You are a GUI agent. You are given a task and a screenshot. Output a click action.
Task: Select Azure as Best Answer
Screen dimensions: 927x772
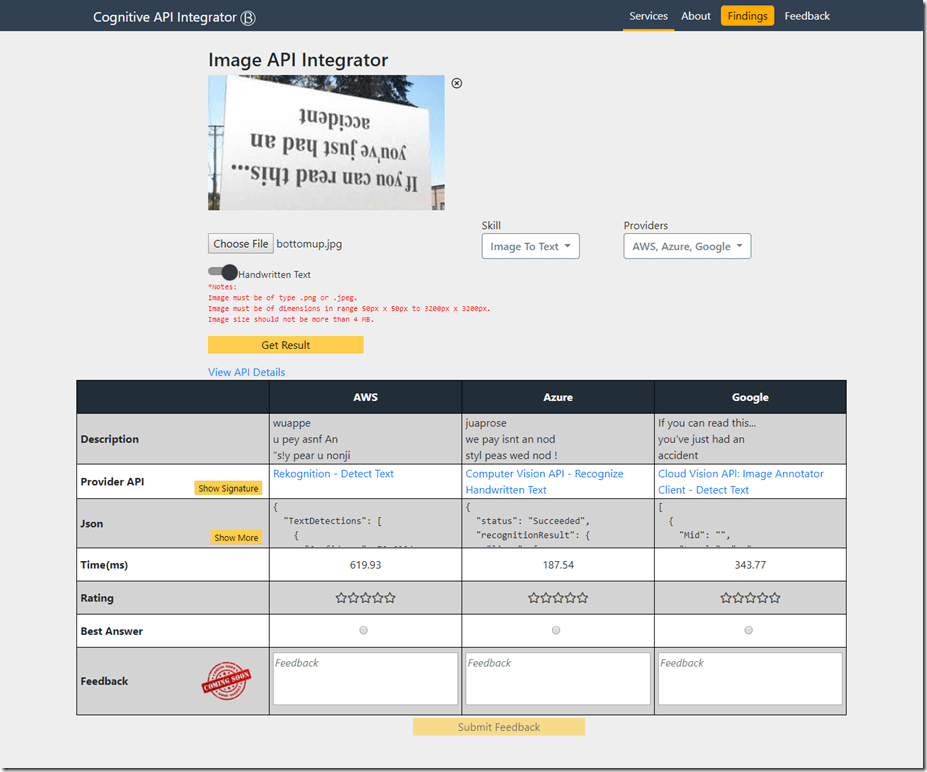point(556,630)
